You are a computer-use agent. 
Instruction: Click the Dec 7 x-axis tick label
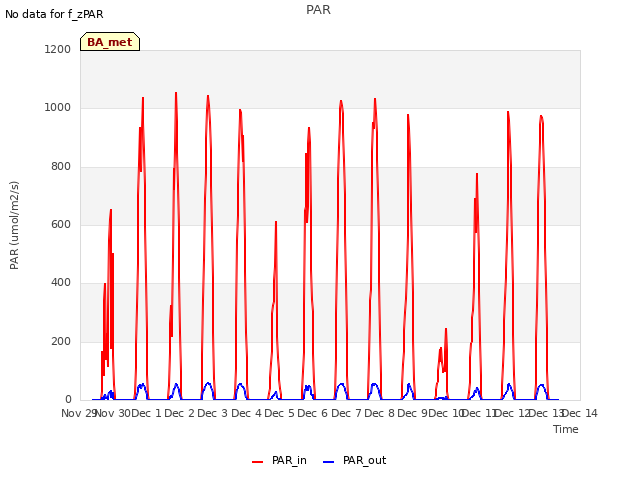coord(347,413)
